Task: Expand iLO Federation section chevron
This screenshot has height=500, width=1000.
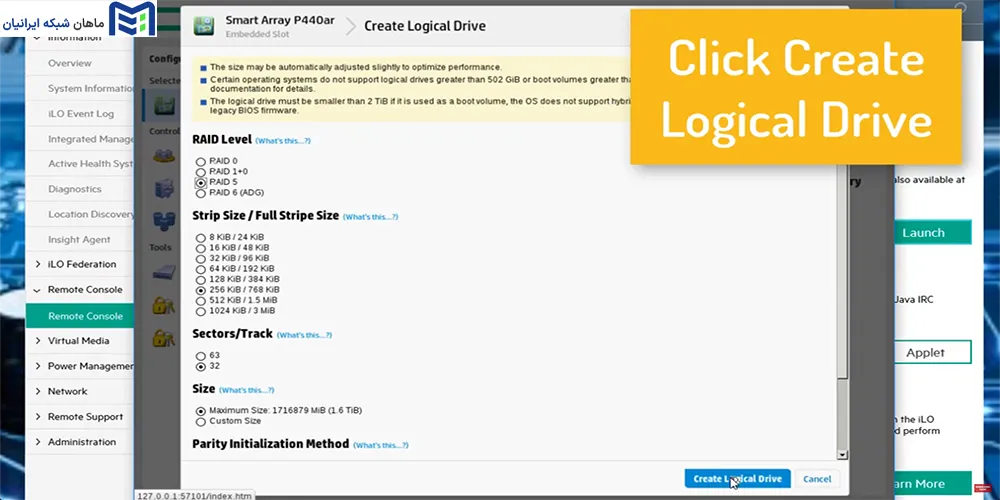Action: click(x=38, y=265)
